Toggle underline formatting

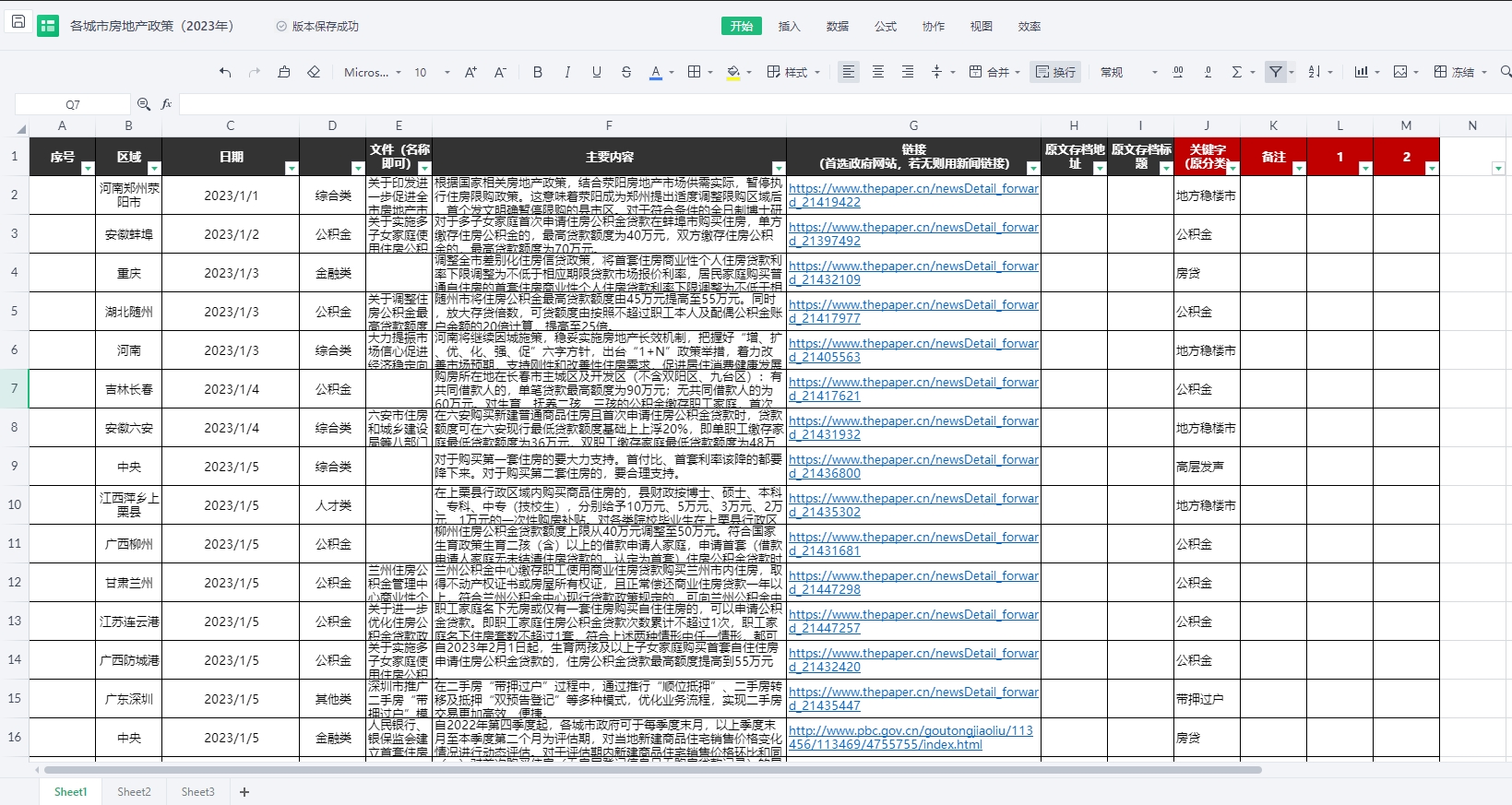pos(597,72)
